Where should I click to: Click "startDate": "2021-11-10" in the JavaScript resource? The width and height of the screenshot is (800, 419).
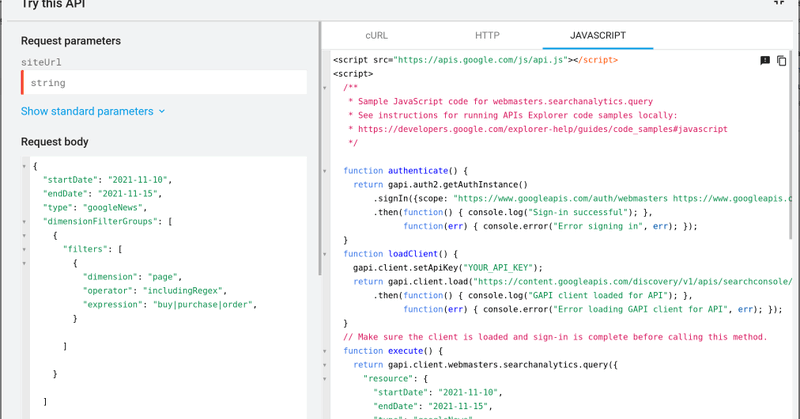pyautogui.click(x=438, y=392)
